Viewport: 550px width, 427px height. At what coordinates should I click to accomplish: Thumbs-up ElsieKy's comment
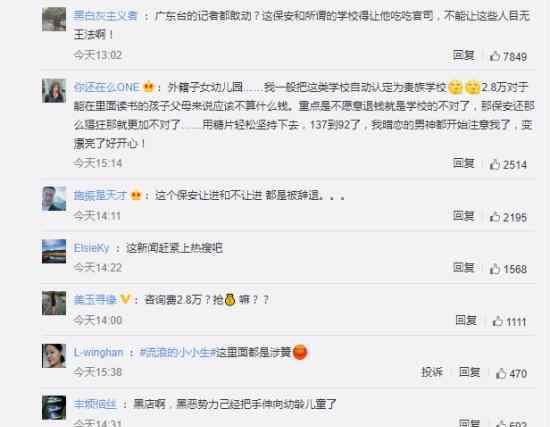[x=508, y=269]
